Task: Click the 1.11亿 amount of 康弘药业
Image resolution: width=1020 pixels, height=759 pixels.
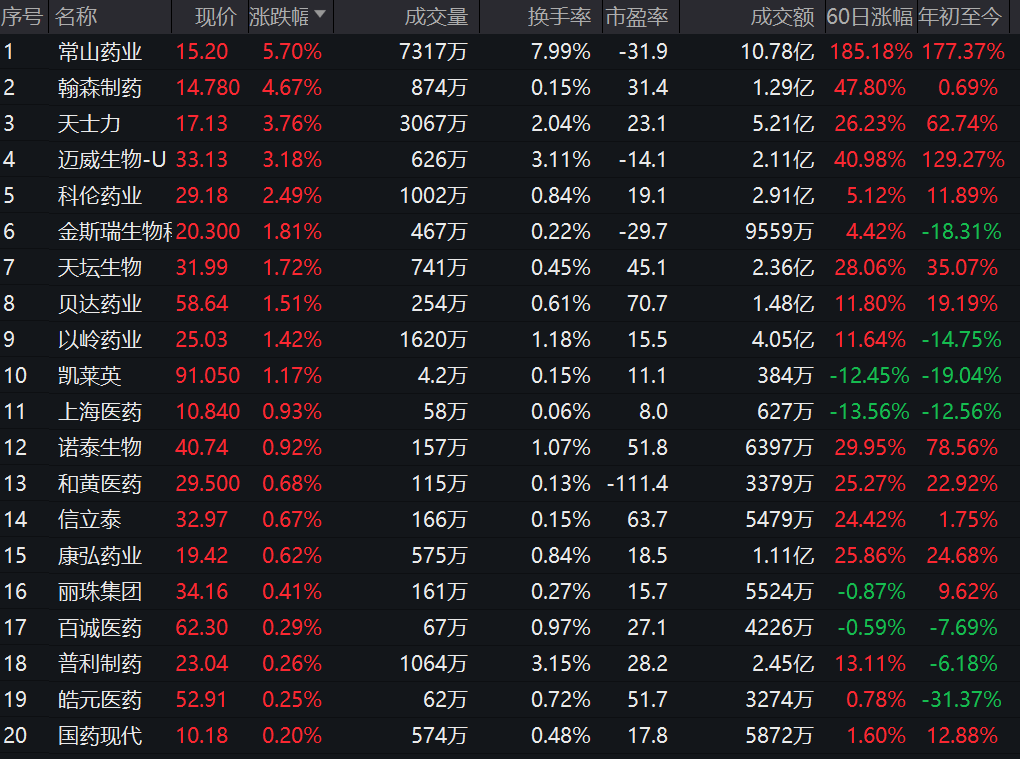Action: tap(783, 556)
